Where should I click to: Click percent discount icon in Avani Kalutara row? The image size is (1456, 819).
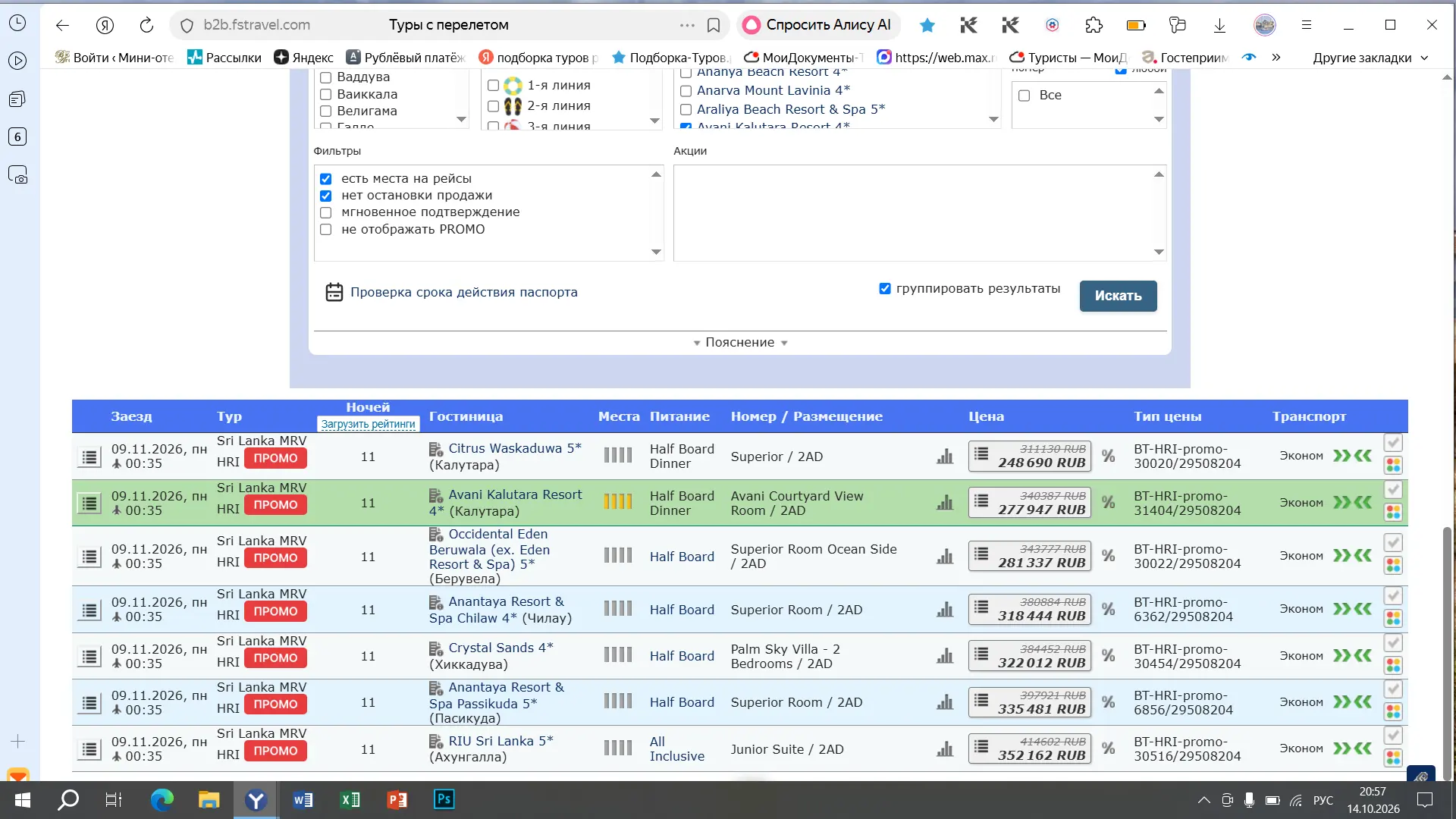1108,503
